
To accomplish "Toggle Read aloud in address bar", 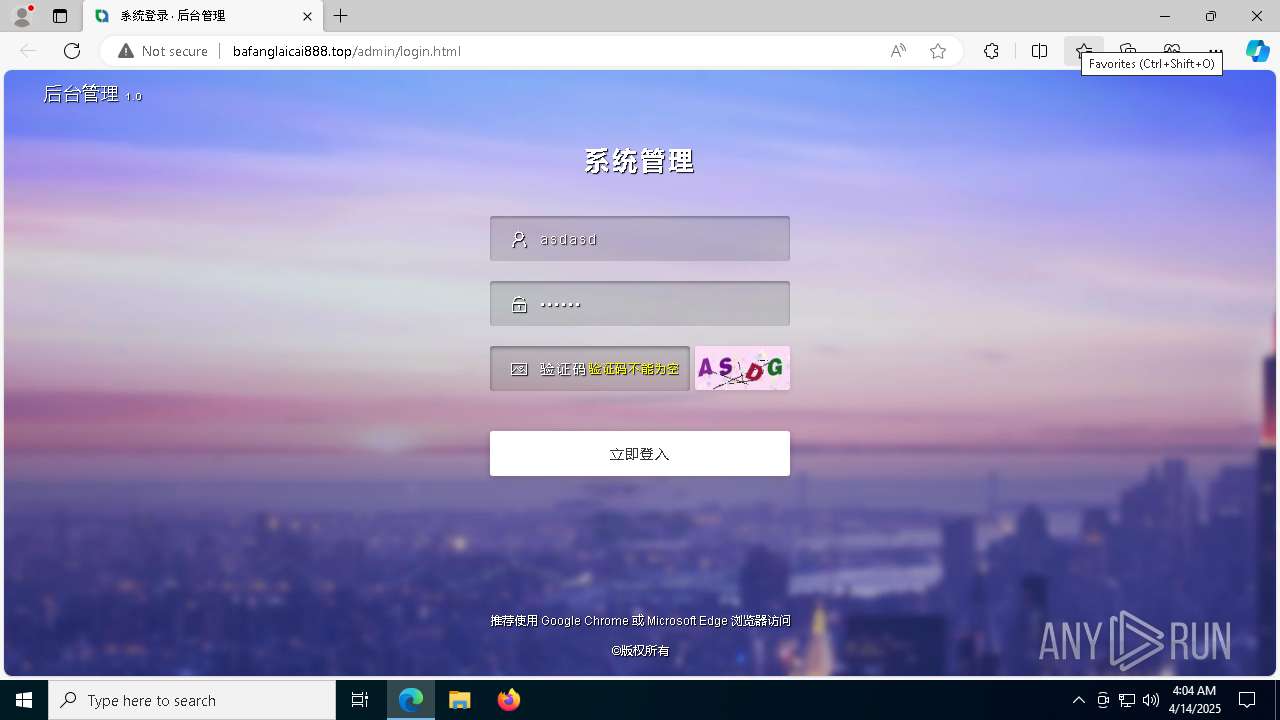I will 898,51.
